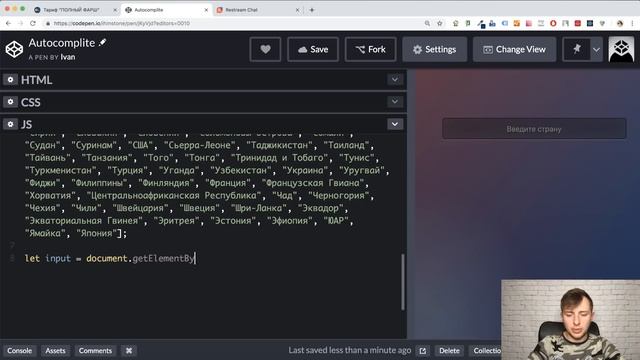The image size is (640, 360).
Task: Click the orange extension icon in the toolbar
Action: [x=517, y=23]
